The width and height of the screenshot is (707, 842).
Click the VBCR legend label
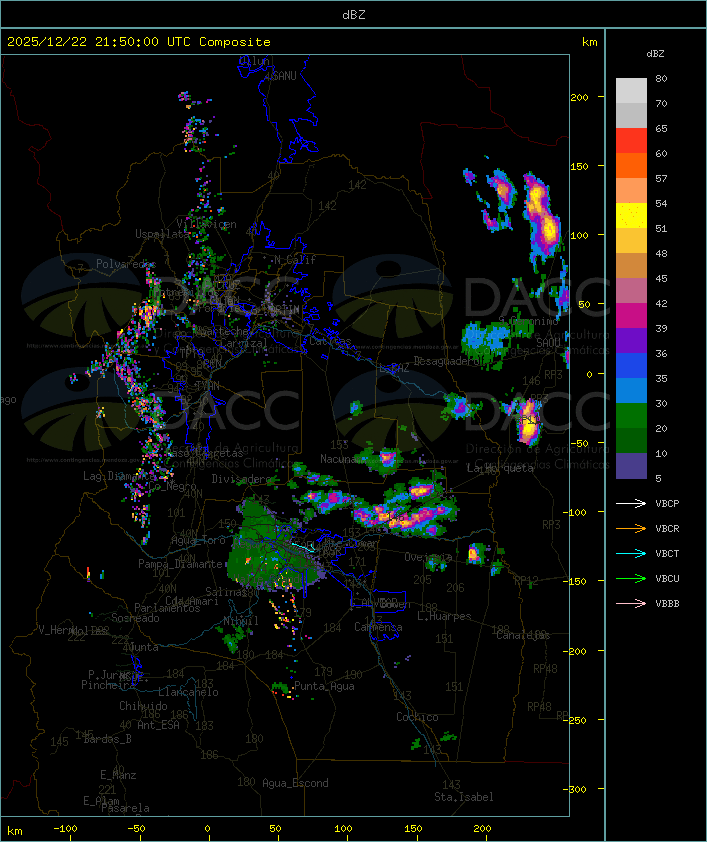[x=667, y=528]
